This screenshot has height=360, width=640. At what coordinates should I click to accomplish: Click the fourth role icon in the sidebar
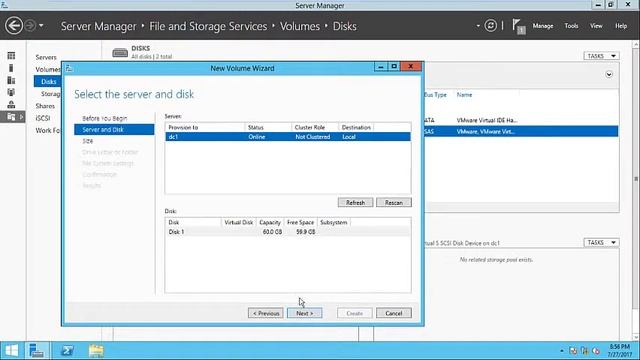[11, 92]
